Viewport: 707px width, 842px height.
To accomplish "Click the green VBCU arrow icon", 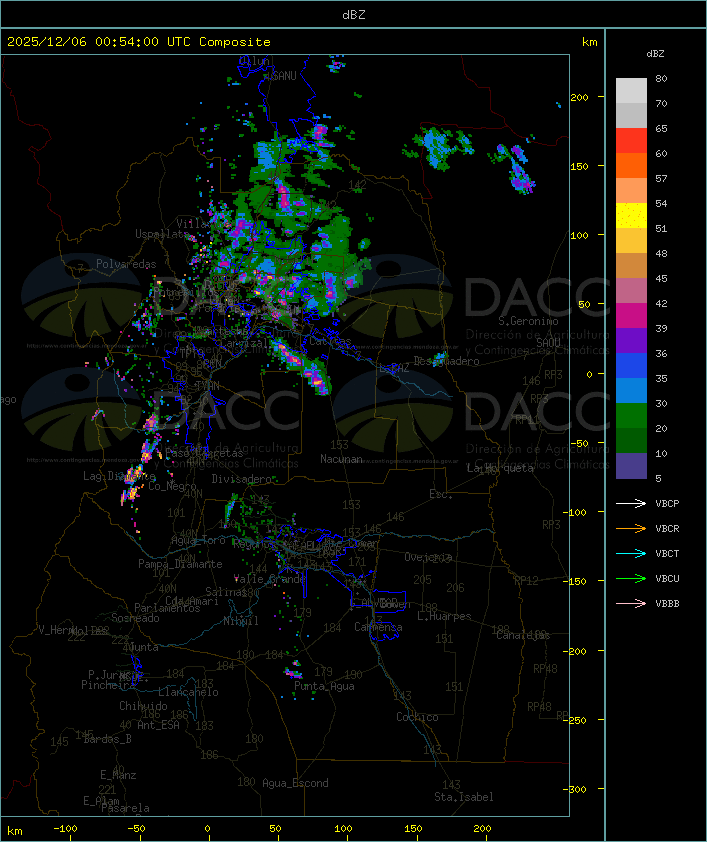I will 631,578.
